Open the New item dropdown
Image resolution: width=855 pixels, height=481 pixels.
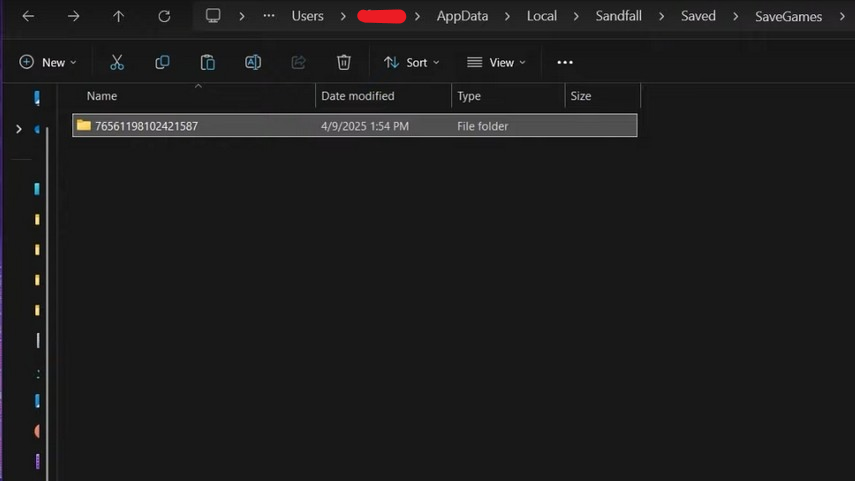tap(48, 62)
